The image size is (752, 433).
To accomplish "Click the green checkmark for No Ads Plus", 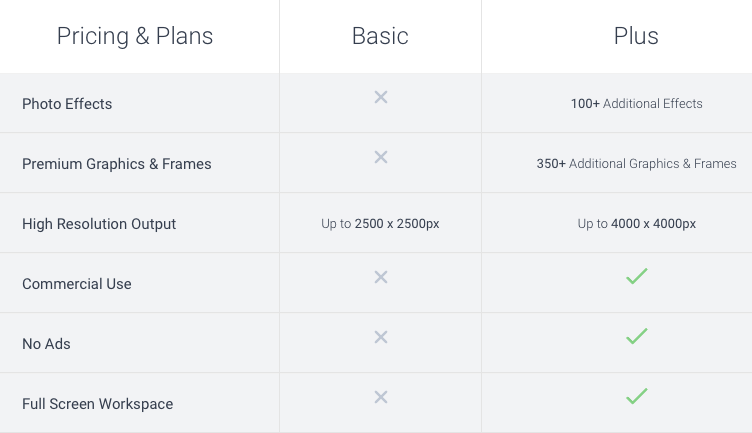I will click(636, 336).
